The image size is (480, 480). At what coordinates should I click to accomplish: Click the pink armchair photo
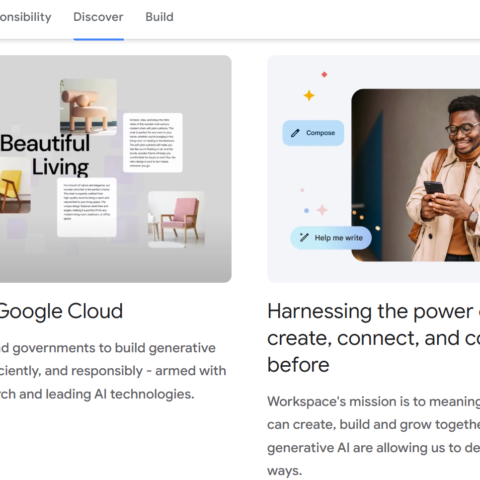[176, 219]
